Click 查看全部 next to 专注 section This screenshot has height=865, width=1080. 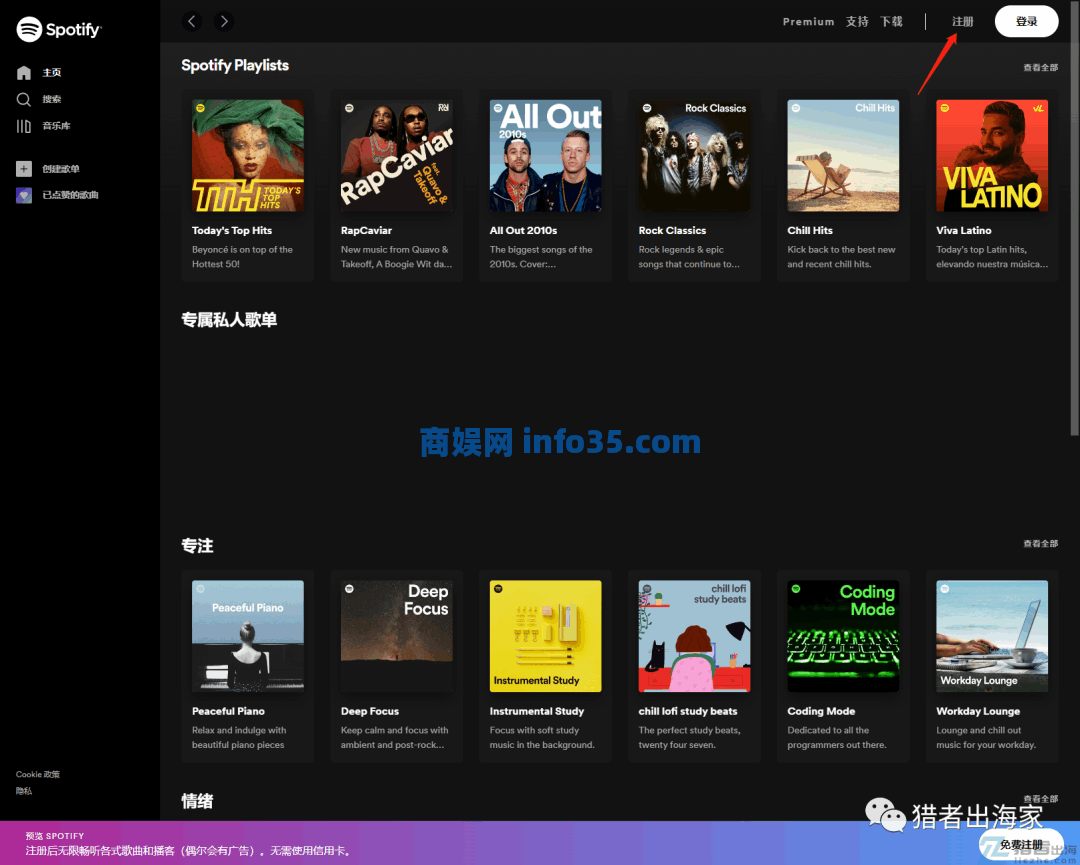1040,543
